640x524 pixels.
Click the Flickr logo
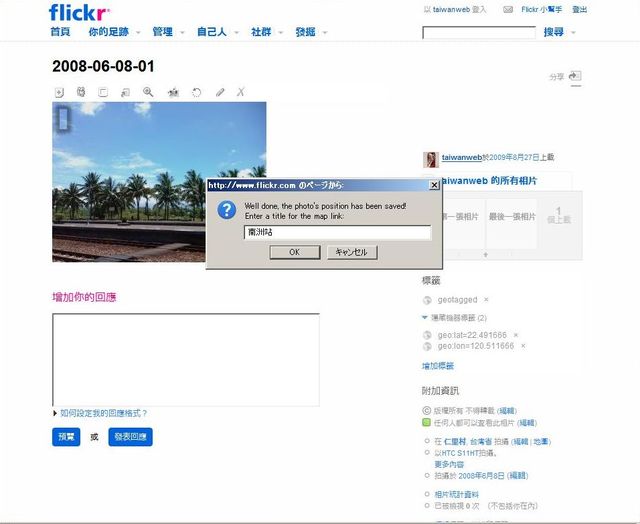(80, 13)
